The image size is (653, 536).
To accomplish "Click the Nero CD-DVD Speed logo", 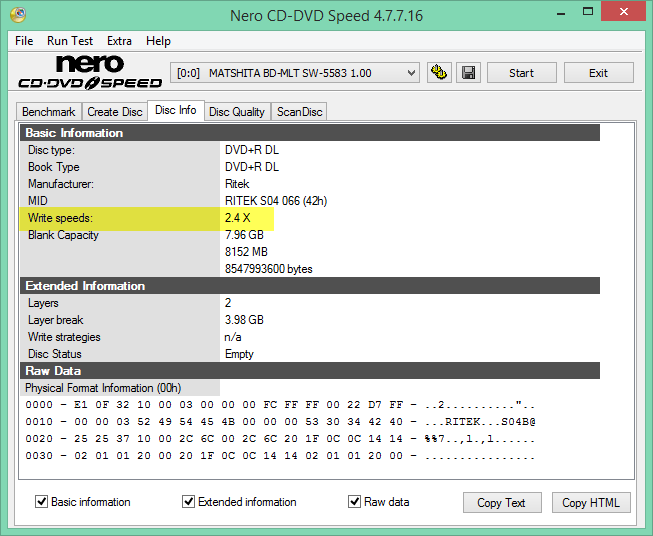I will (x=90, y=72).
